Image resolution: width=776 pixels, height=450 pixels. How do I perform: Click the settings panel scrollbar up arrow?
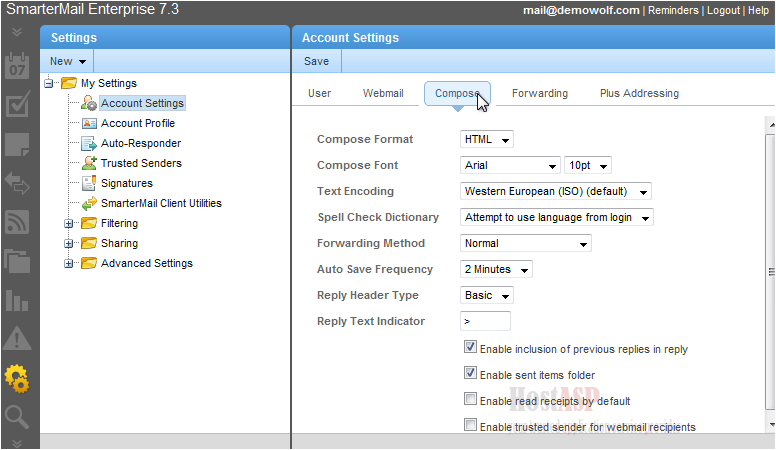pos(771,125)
